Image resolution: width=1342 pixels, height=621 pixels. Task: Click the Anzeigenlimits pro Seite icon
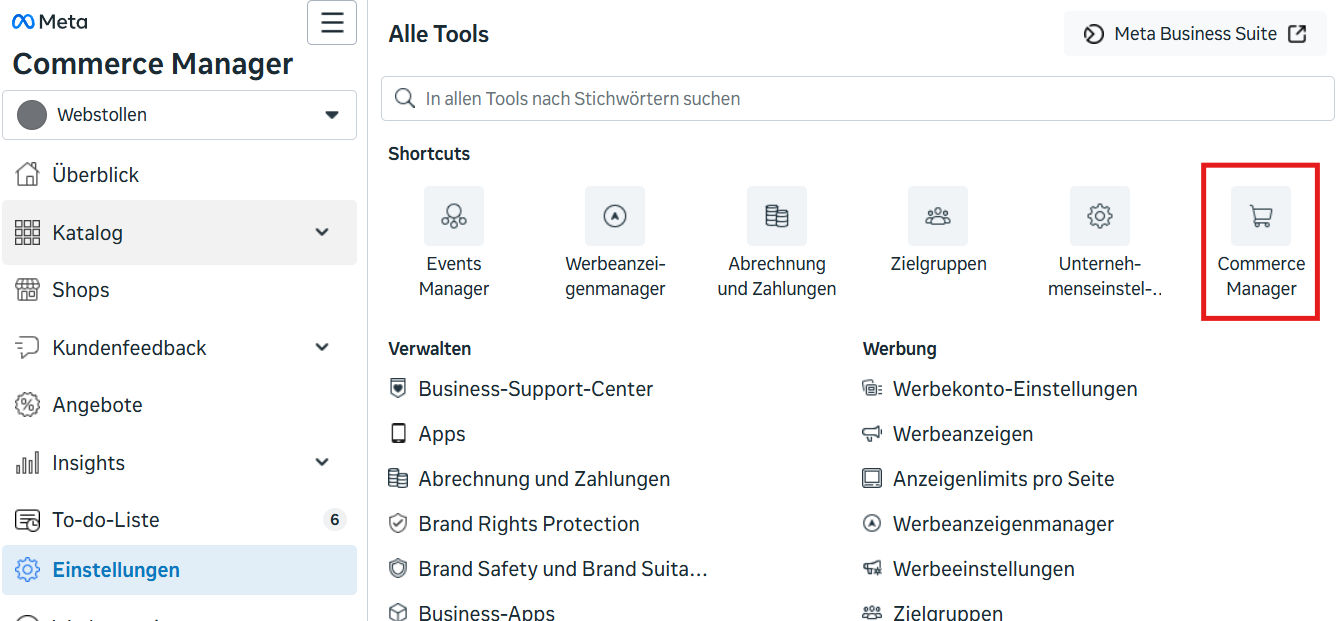872,478
